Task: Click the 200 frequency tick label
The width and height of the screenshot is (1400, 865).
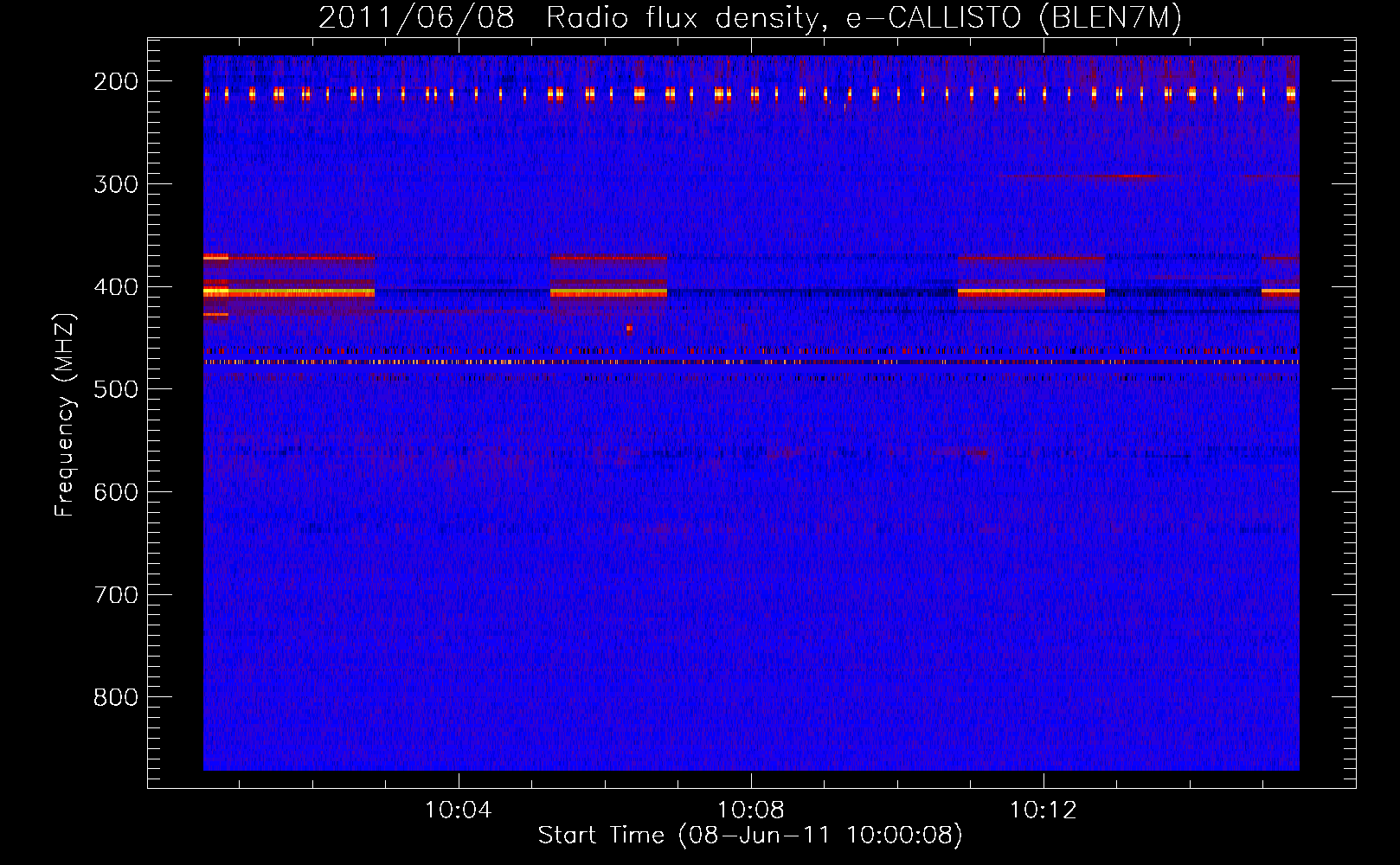Action: (x=116, y=81)
